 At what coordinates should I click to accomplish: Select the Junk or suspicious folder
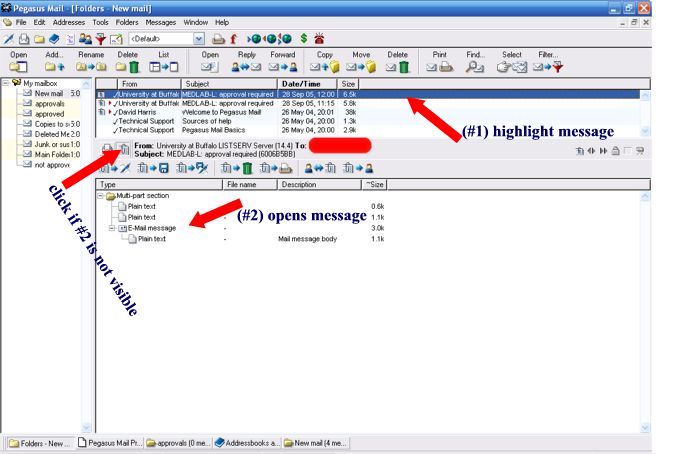[x=51, y=144]
